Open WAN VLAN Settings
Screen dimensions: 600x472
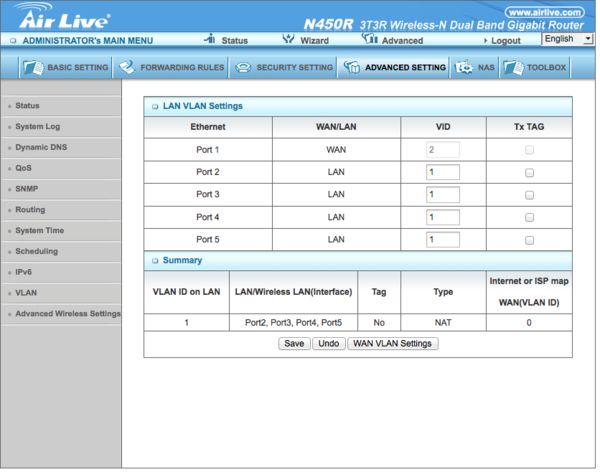[x=392, y=343]
